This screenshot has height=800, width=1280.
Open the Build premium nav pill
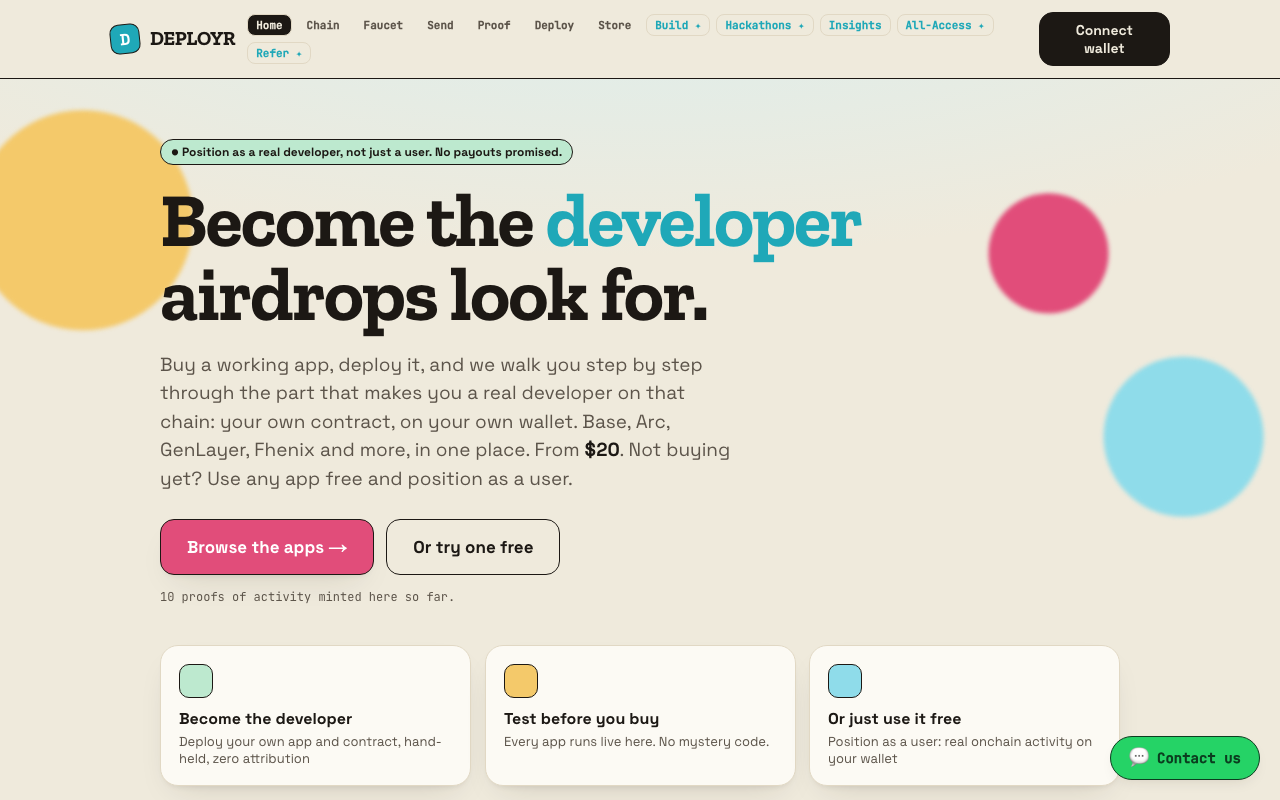coord(678,25)
